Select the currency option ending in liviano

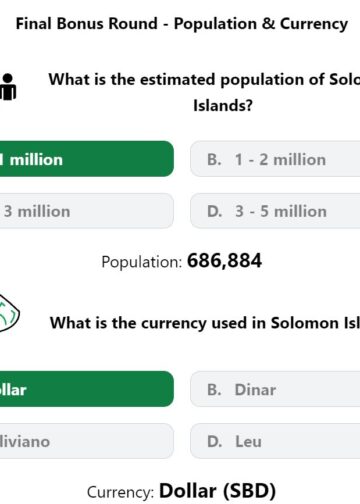(x=87, y=441)
